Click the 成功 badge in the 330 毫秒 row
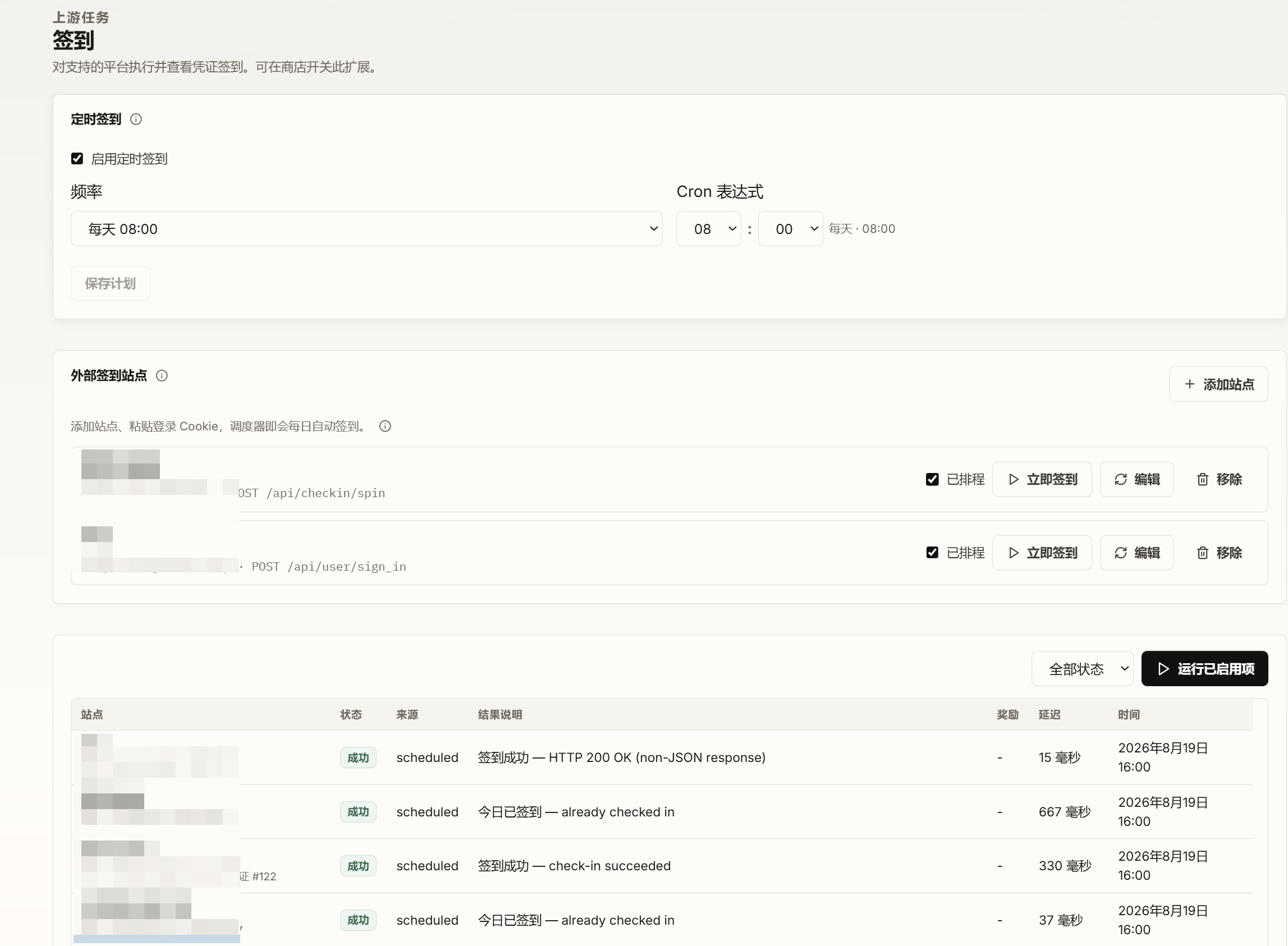The width and height of the screenshot is (1288, 946). pos(359,866)
